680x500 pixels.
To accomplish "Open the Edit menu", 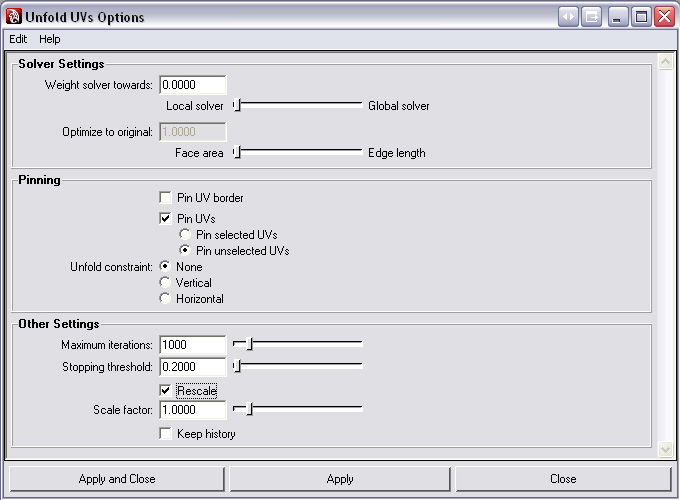I will click(x=18, y=39).
